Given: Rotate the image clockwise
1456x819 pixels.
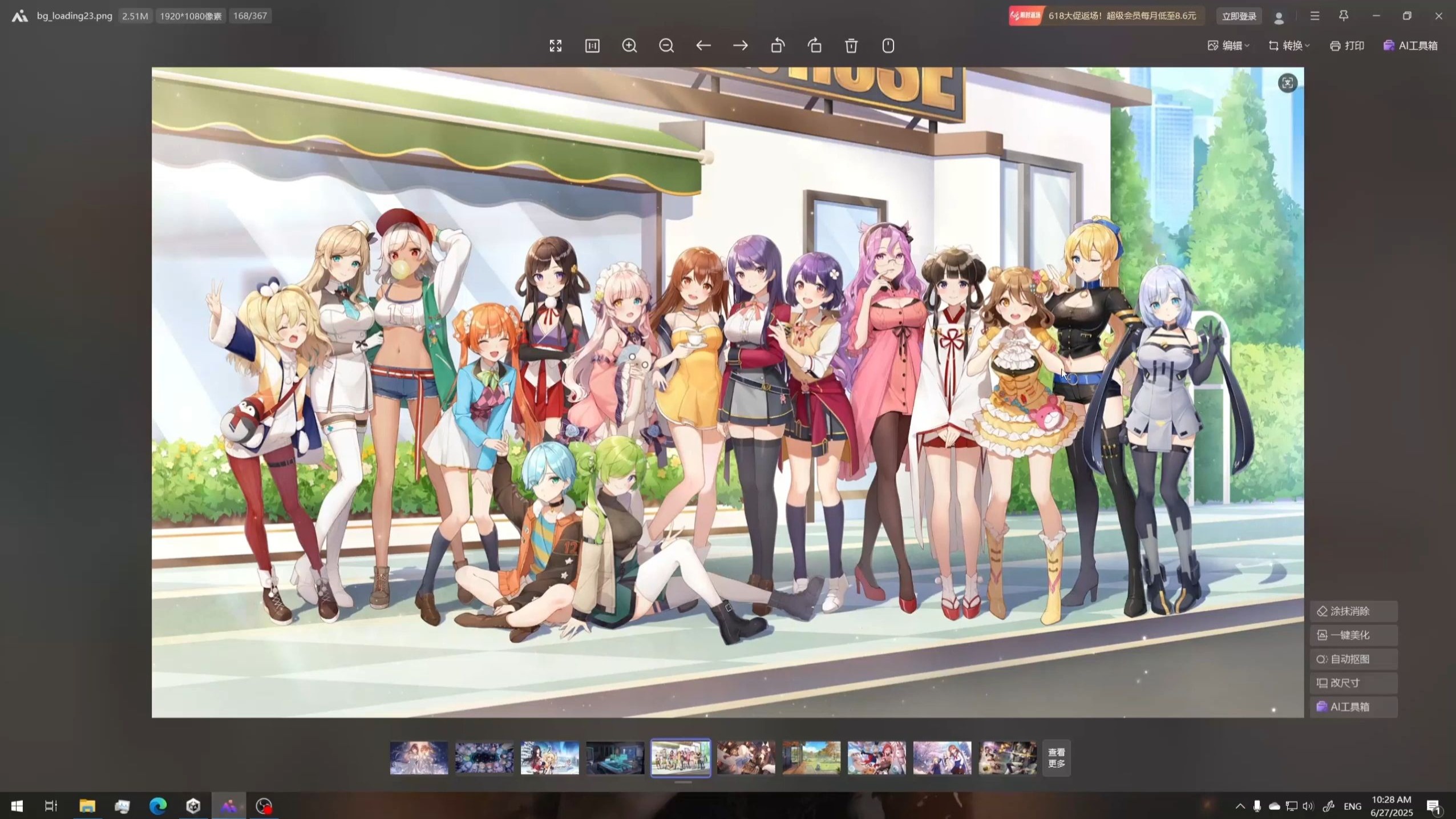Looking at the screenshot, I should tap(815, 46).
